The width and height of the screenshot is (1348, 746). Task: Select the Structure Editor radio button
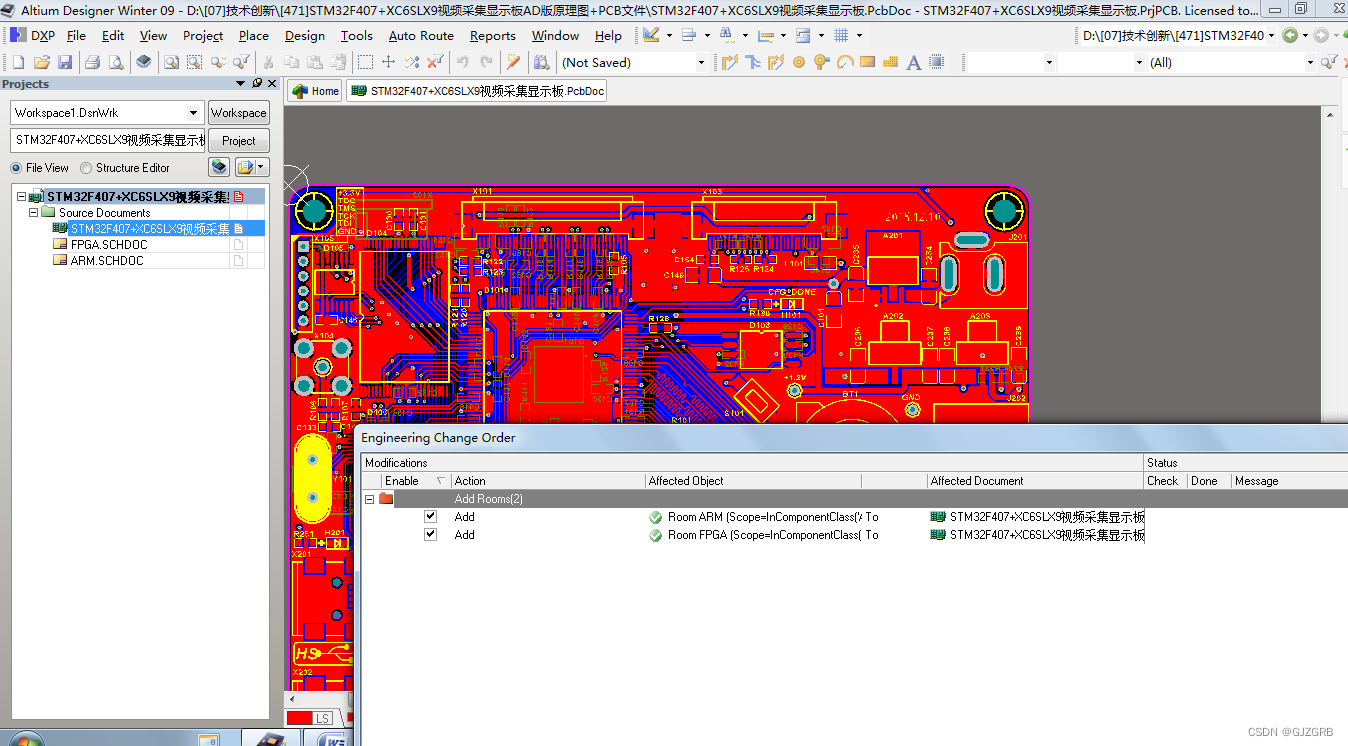tap(86, 168)
